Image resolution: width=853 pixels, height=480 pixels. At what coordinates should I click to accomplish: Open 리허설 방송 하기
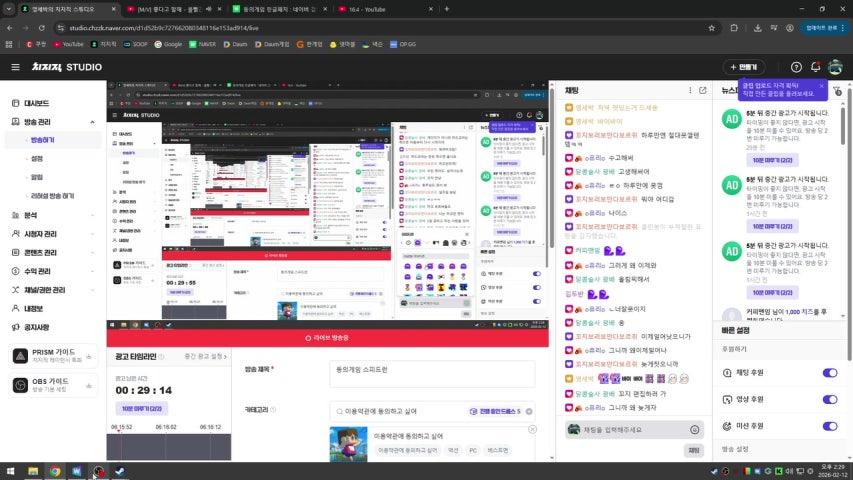click(x=53, y=196)
